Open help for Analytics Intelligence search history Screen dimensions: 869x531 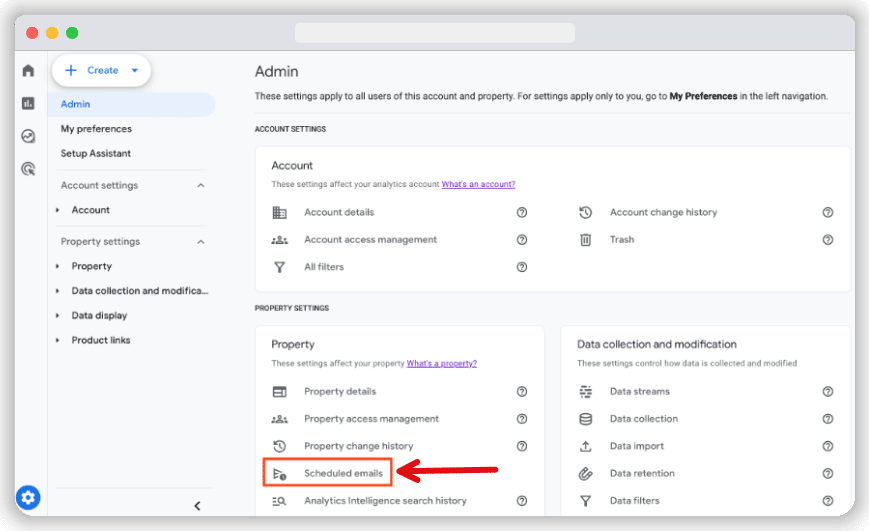point(522,501)
